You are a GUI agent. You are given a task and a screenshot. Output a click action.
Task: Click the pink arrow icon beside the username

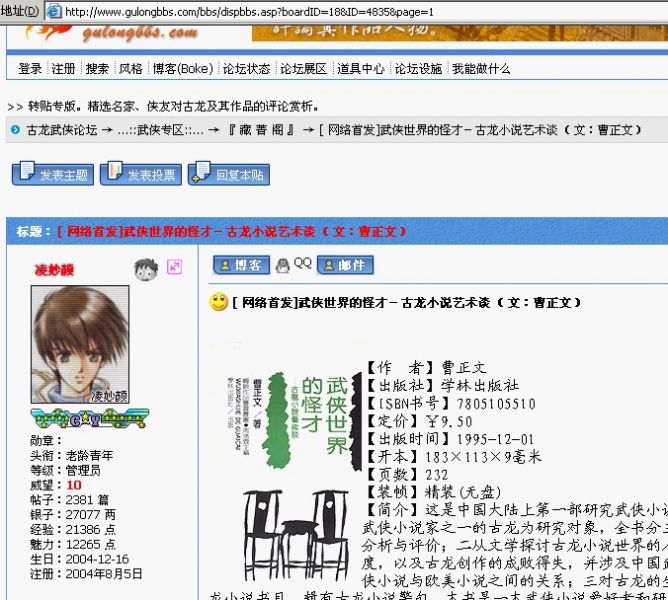pyautogui.click(x=174, y=267)
